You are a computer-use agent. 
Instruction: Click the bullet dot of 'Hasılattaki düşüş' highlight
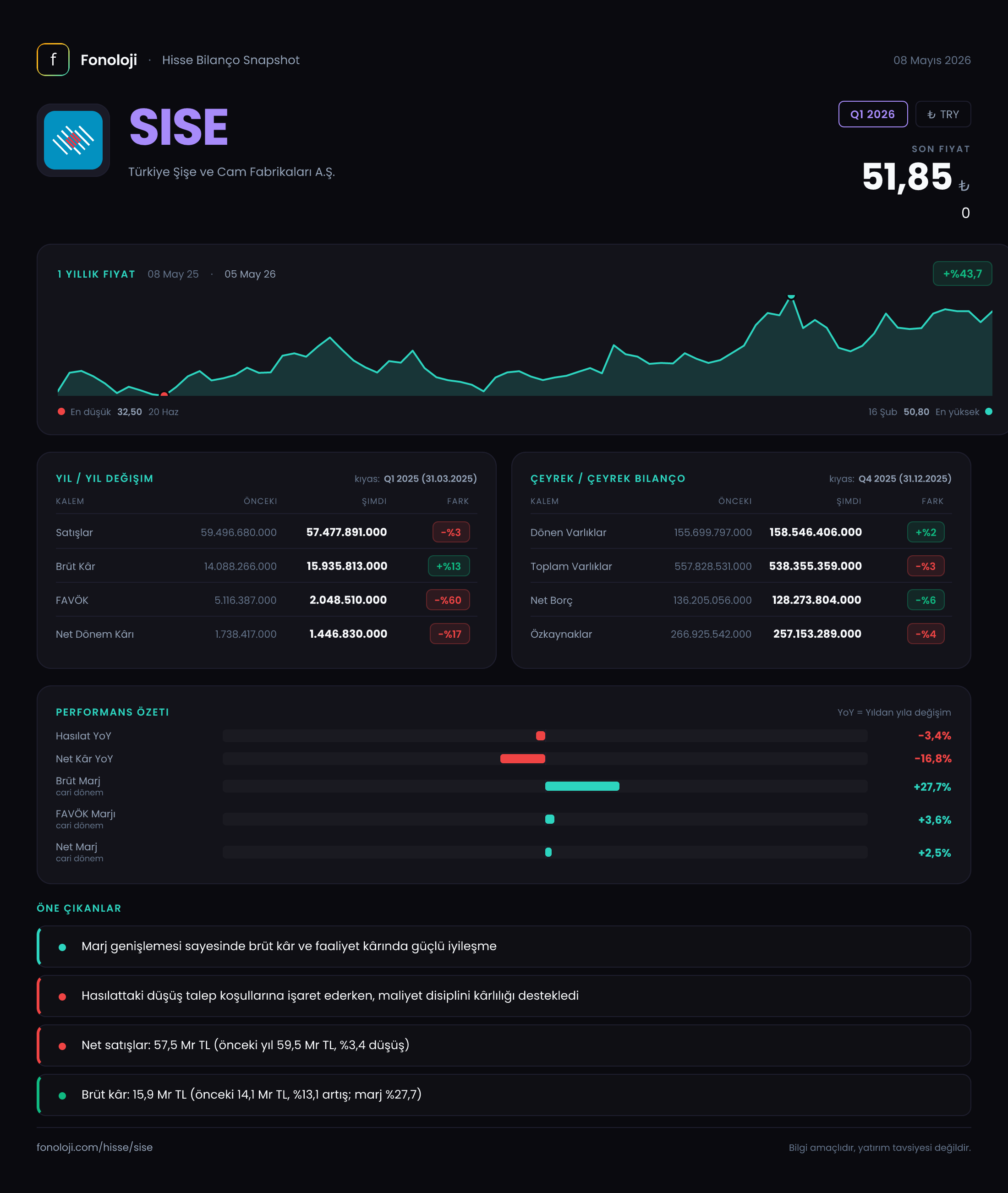62,996
